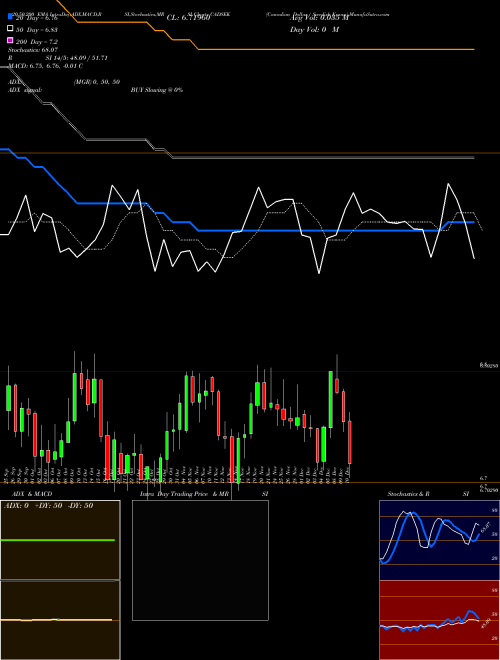Open the empty intraday price panel
The height and width of the screenshot is (660, 500).
200,560
